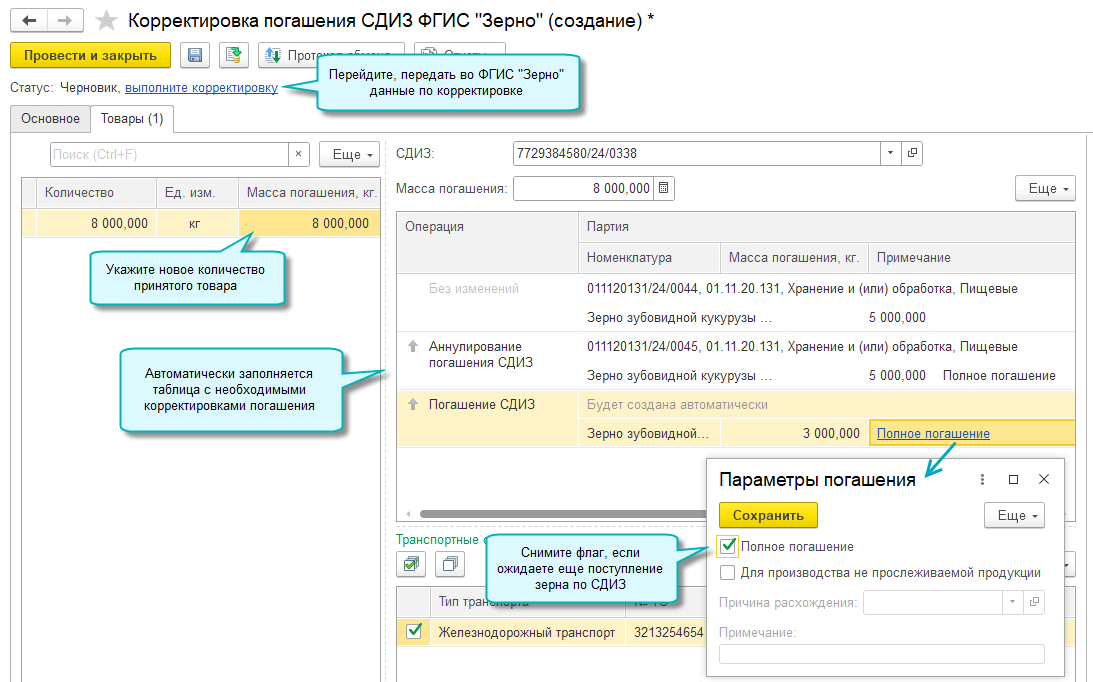Click the back navigation arrow

tap(30, 21)
